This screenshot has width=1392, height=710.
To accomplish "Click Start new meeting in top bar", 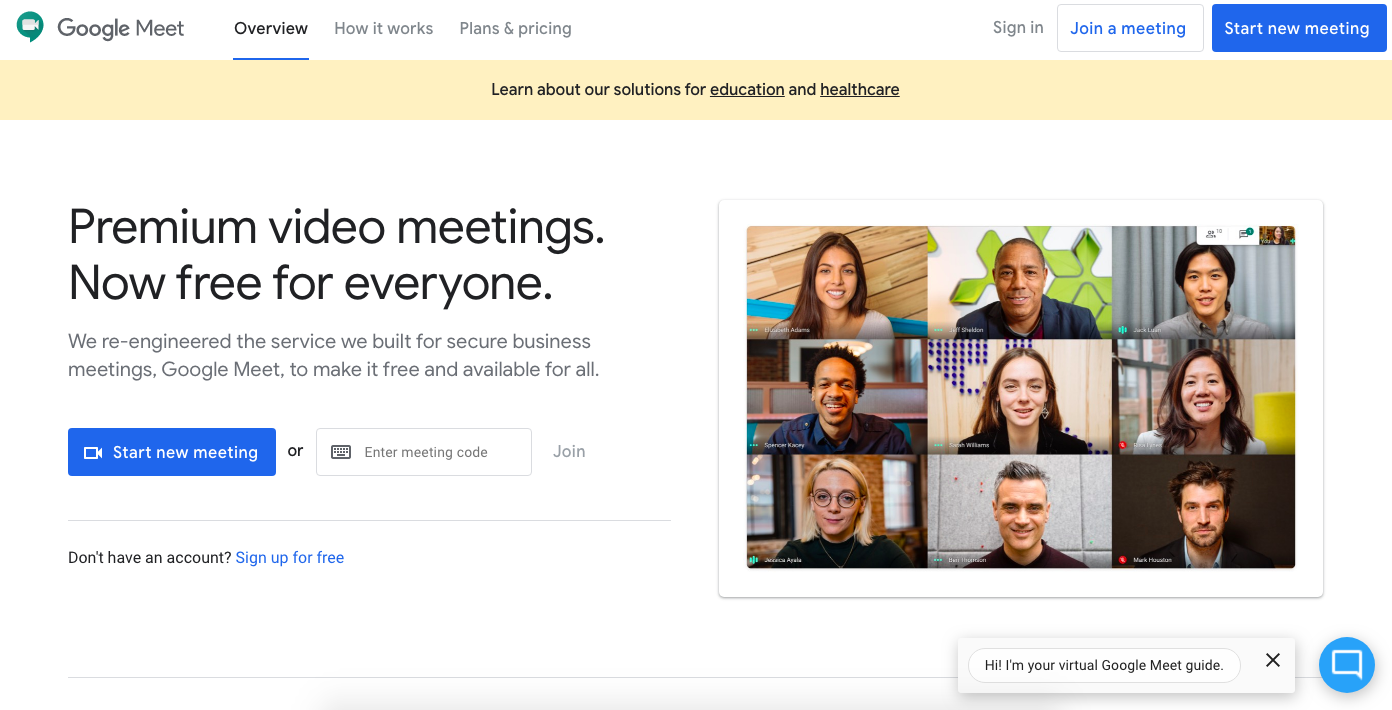I will [x=1299, y=28].
